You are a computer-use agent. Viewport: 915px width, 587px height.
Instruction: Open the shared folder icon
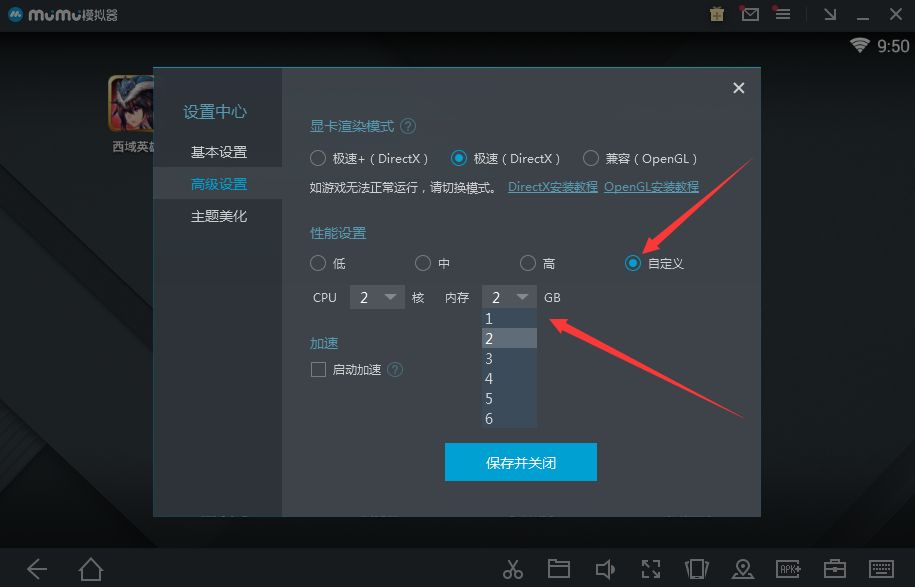(558, 568)
